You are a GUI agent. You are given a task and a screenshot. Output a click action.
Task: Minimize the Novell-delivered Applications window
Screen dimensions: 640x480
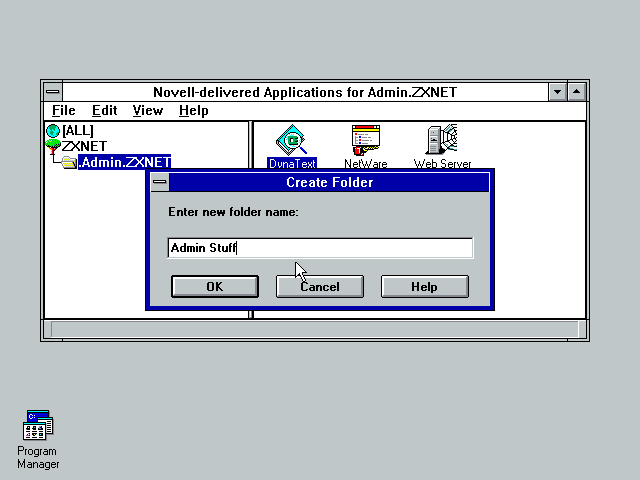pyautogui.click(x=557, y=92)
